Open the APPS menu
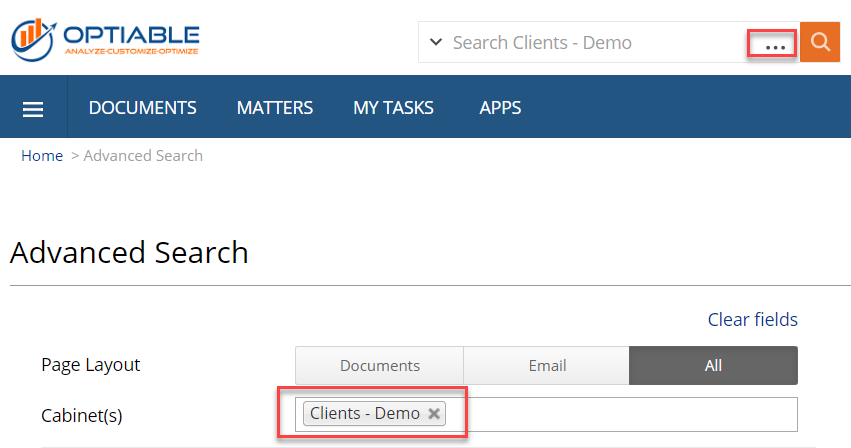Image resolution: width=851 pixels, height=448 pixels. click(500, 108)
